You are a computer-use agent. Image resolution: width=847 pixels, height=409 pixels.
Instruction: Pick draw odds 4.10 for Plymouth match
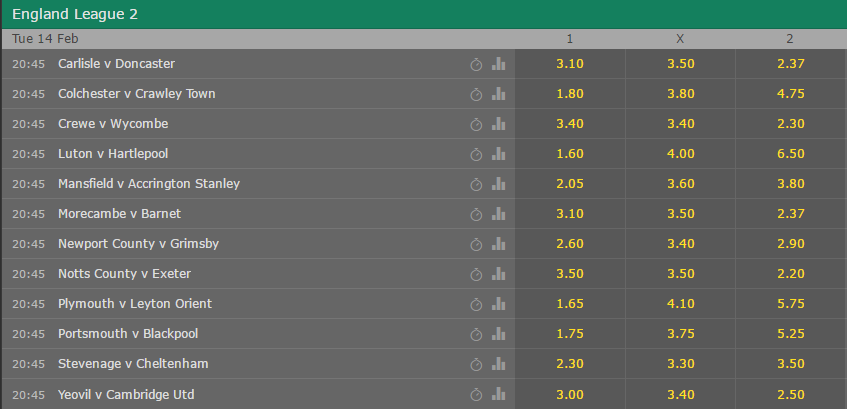[x=680, y=304]
